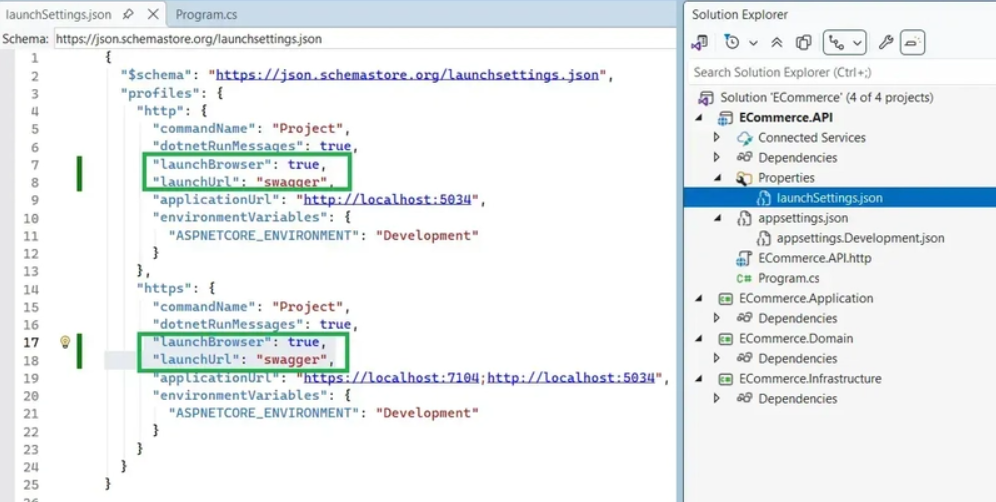Expand Dependencies under ECommerce.API

point(717,158)
